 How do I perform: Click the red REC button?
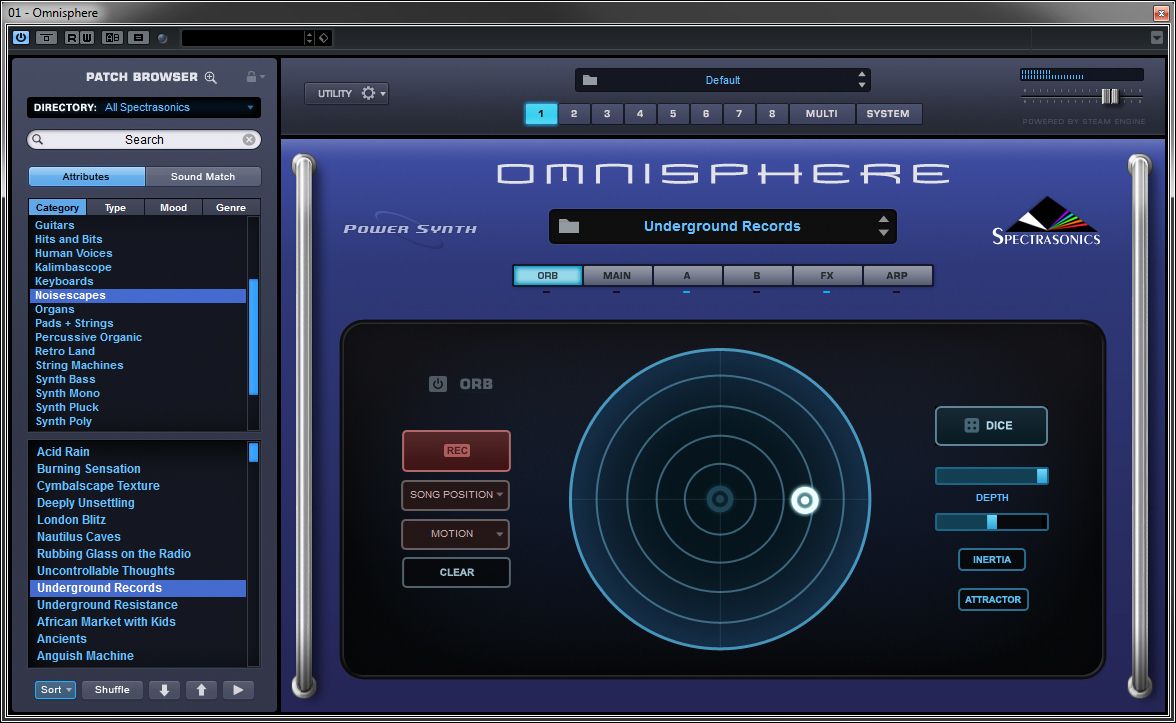click(456, 451)
